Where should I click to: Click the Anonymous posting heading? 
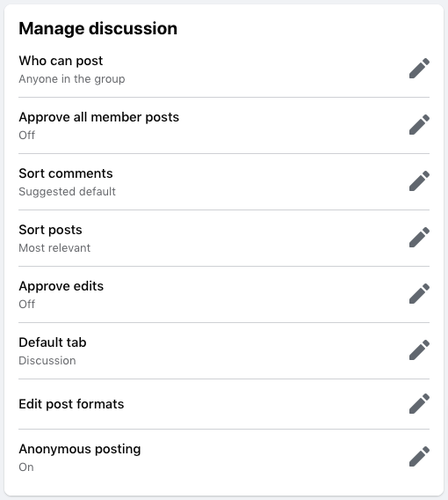point(80,449)
